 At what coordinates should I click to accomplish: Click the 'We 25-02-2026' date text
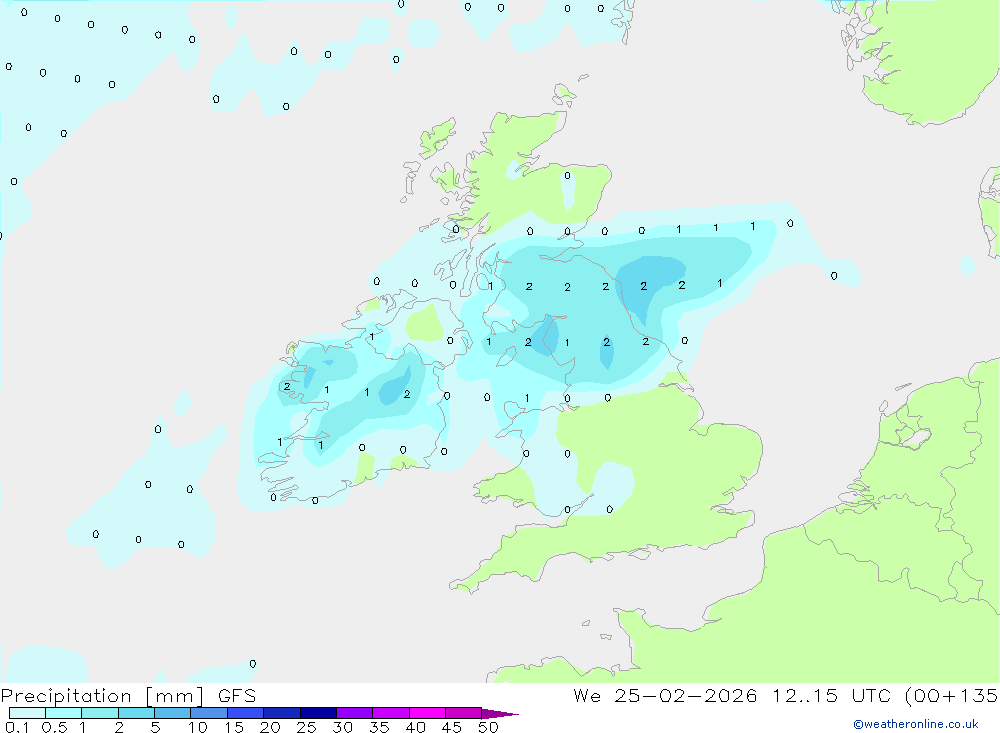[x=665, y=696]
